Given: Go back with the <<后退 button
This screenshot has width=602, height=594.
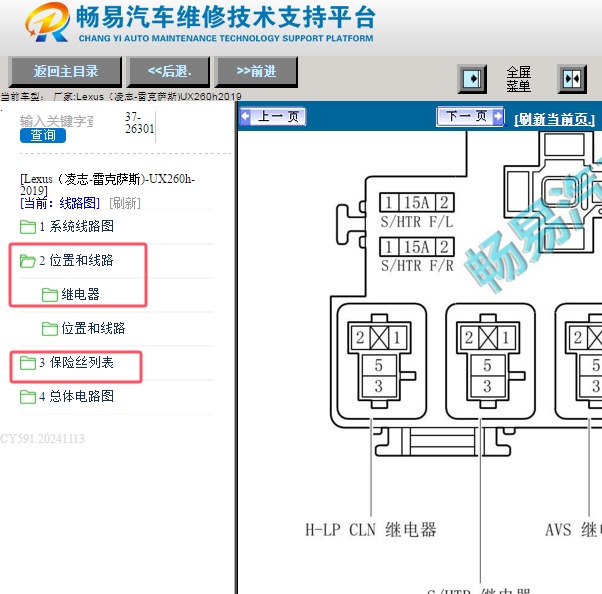Looking at the screenshot, I should click(x=169, y=72).
